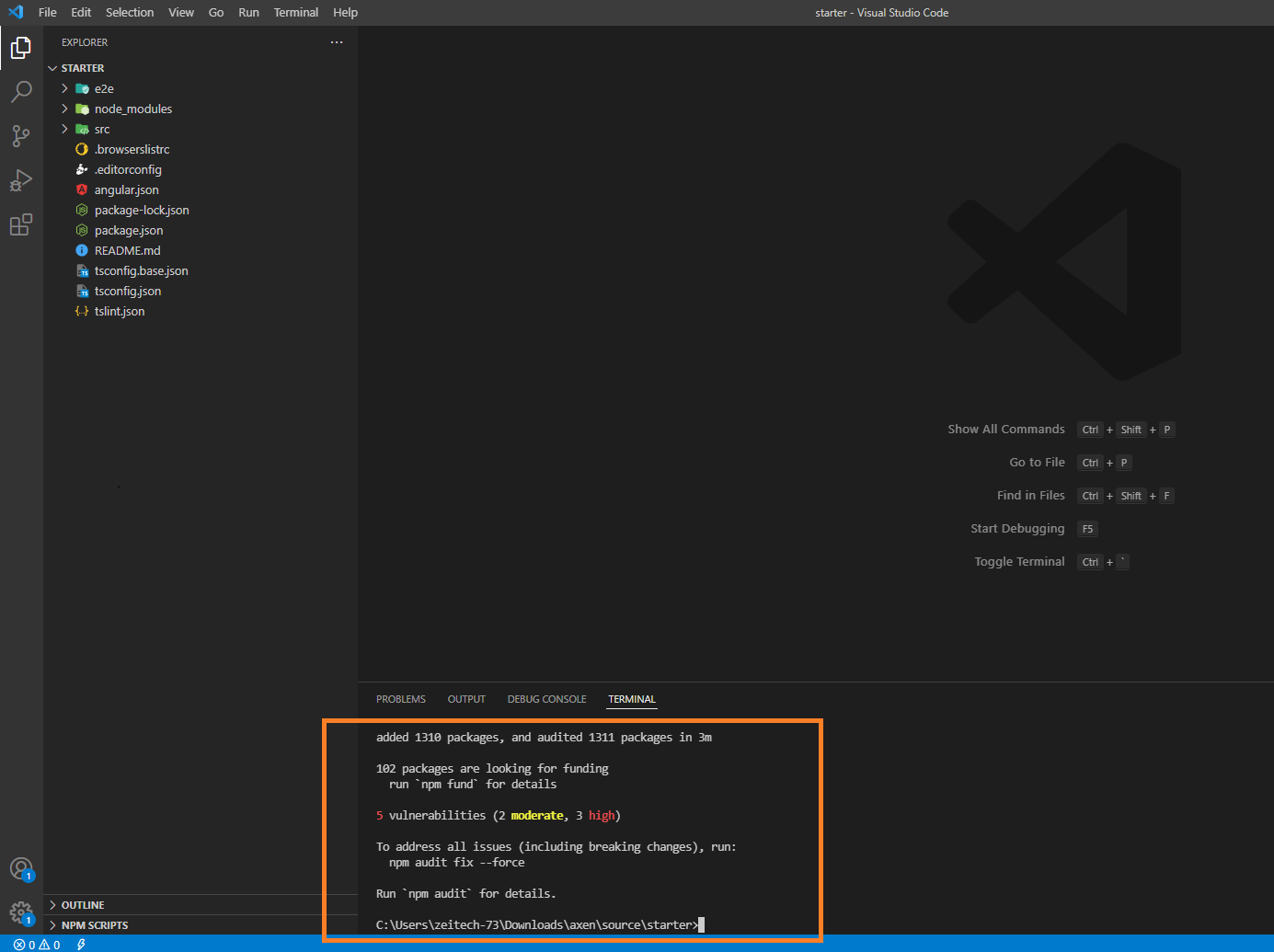Open the Terminal menu
This screenshot has width=1274, height=952.
[x=296, y=13]
